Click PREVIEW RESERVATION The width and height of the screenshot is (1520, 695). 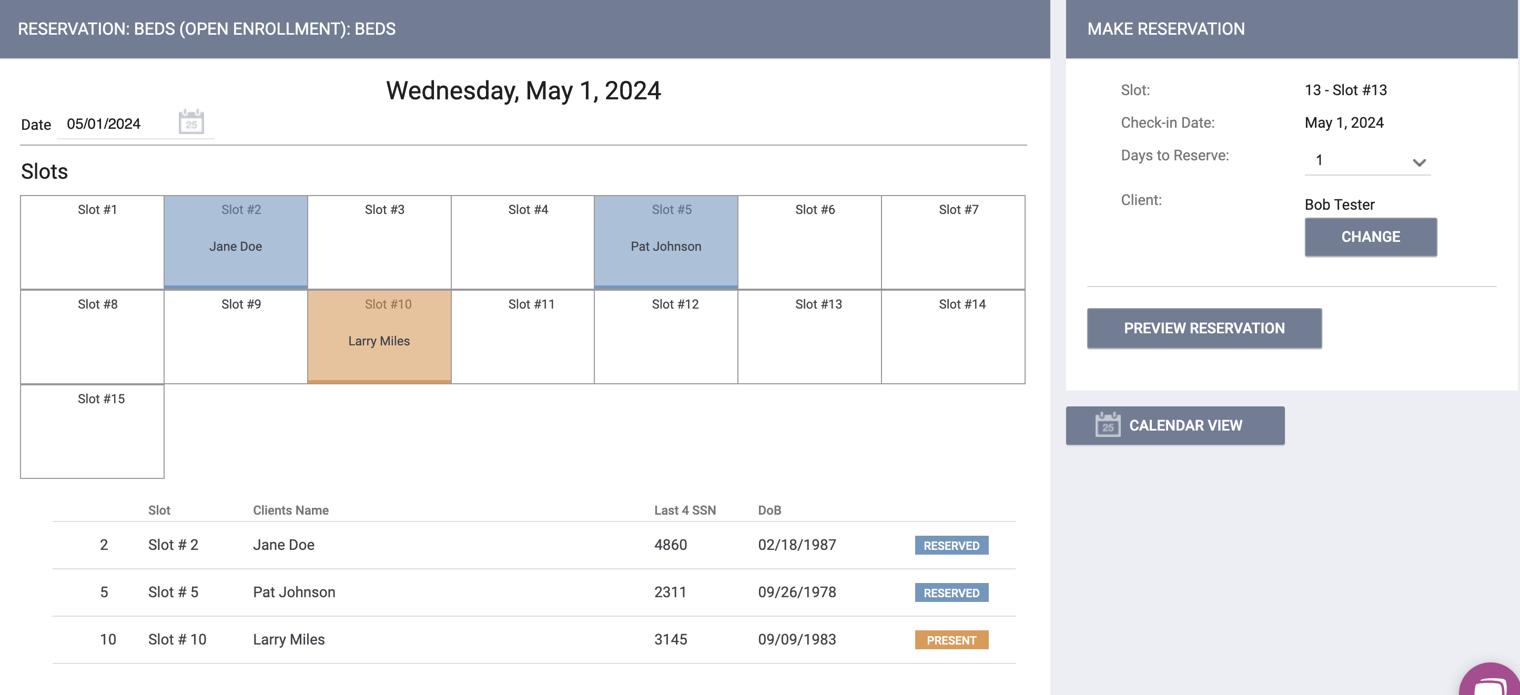[x=1204, y=328]
